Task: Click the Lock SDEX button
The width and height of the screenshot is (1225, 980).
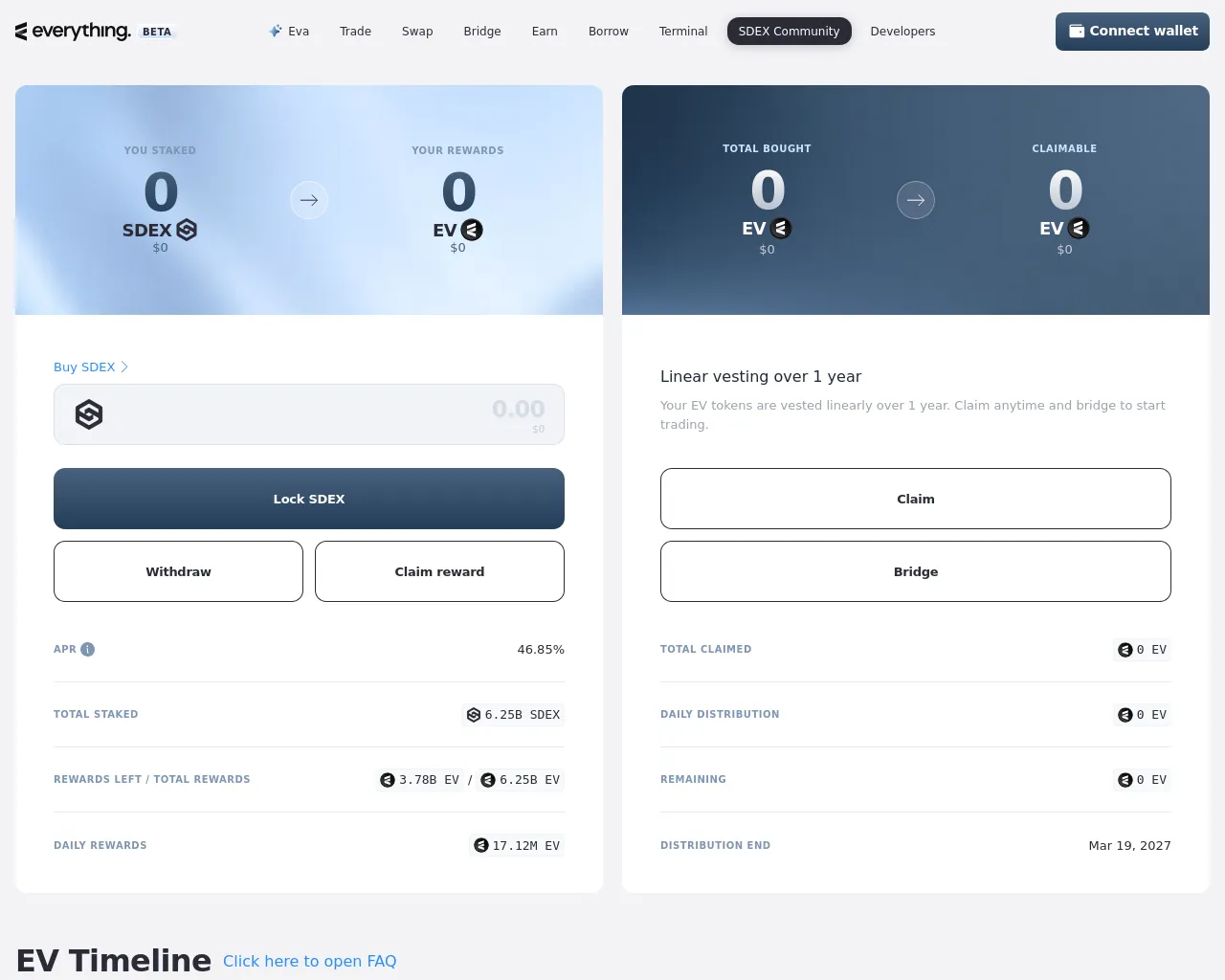Action: pos(309,499)
